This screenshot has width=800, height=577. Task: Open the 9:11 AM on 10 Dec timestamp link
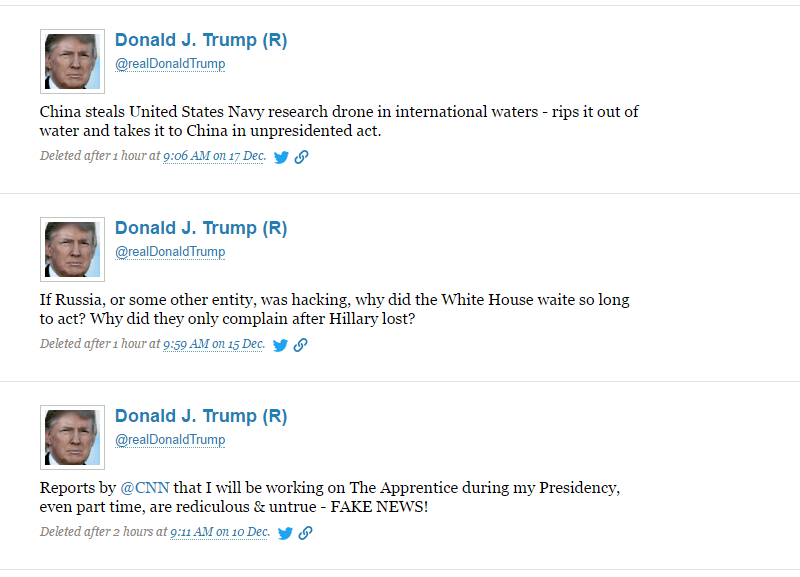[219, 532]
